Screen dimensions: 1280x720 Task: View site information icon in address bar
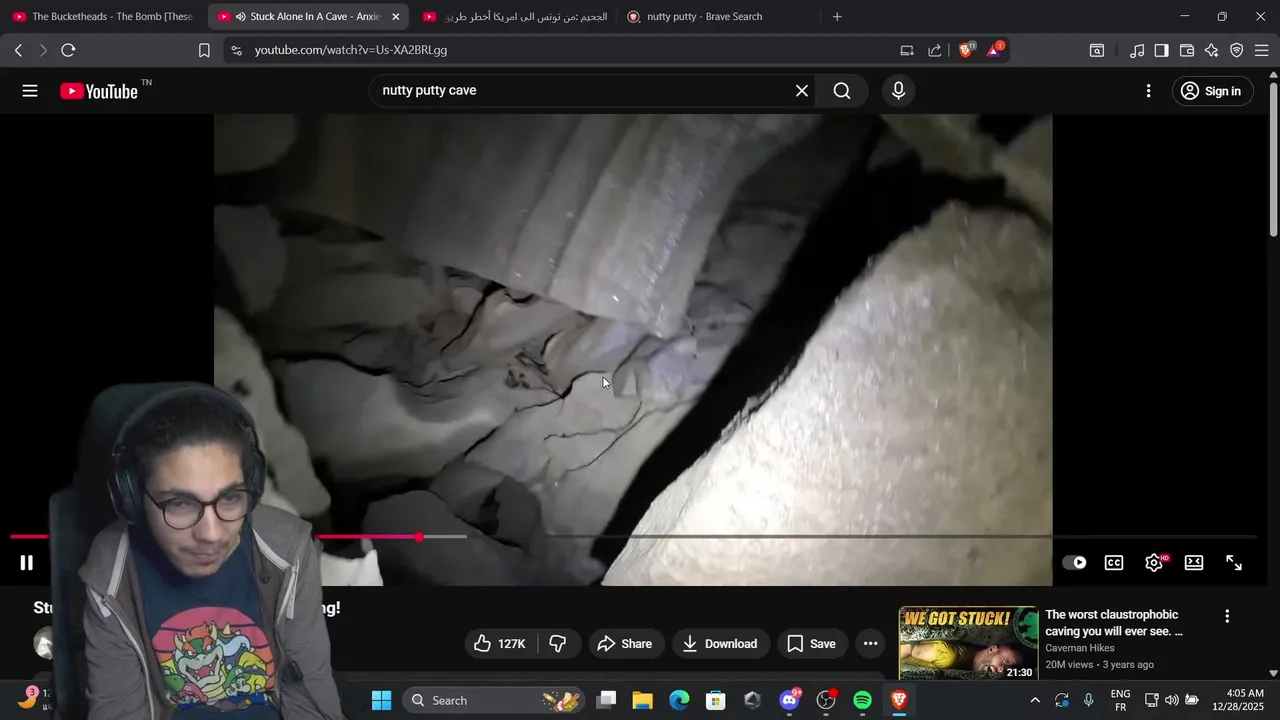235,50
